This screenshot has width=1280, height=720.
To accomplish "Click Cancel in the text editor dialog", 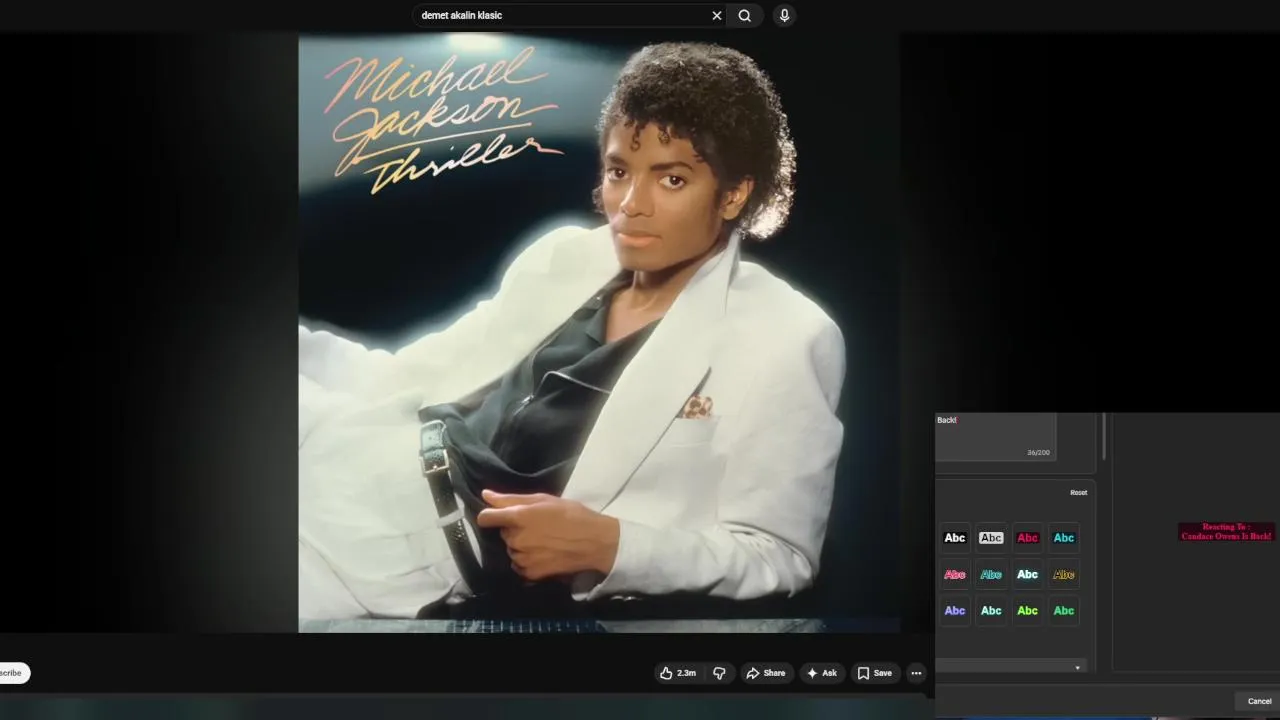I will pyautogui.click(x=1259, y=701).
